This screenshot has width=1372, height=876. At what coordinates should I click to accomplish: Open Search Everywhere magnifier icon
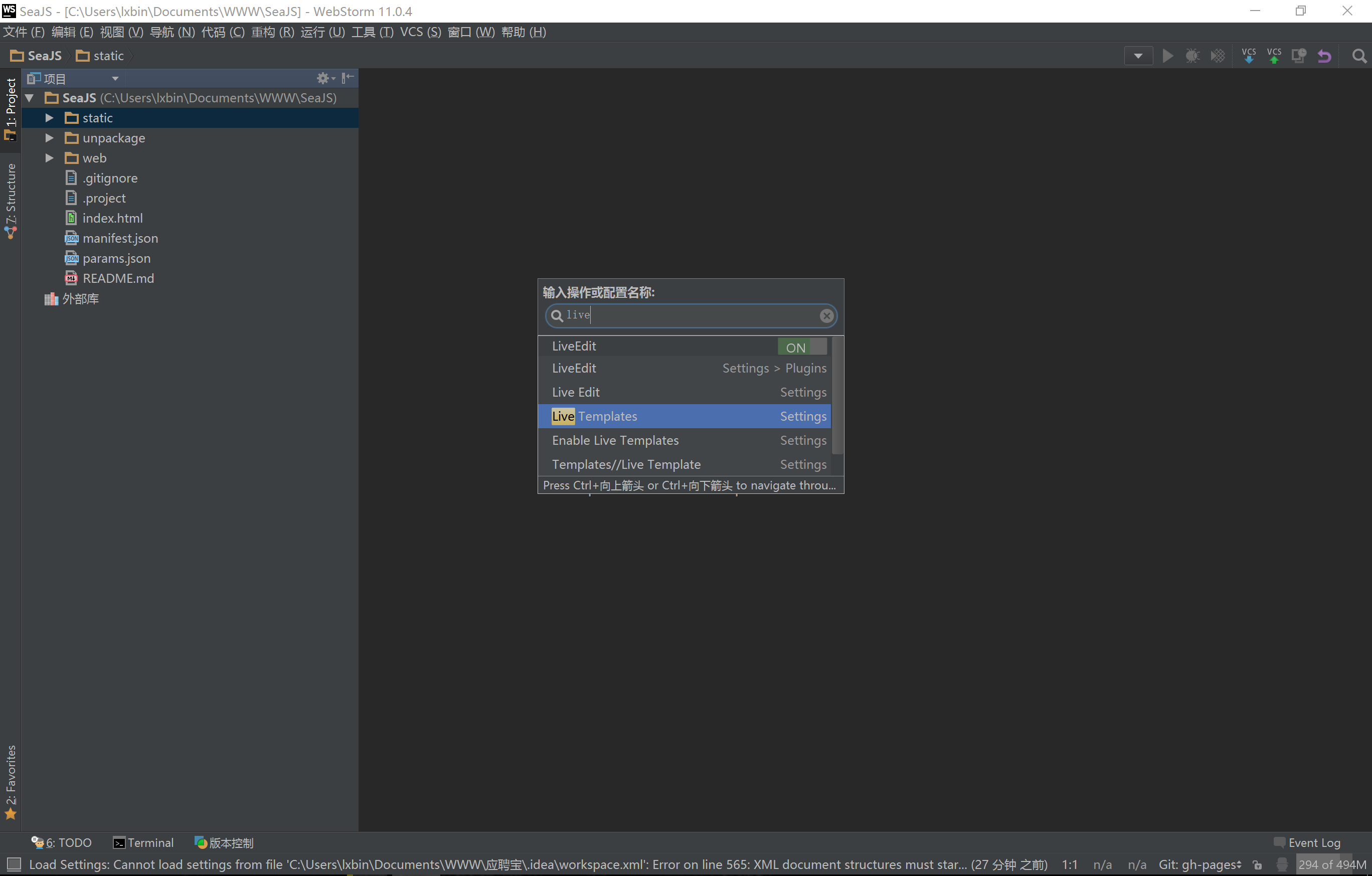[x=1359, y=56]
